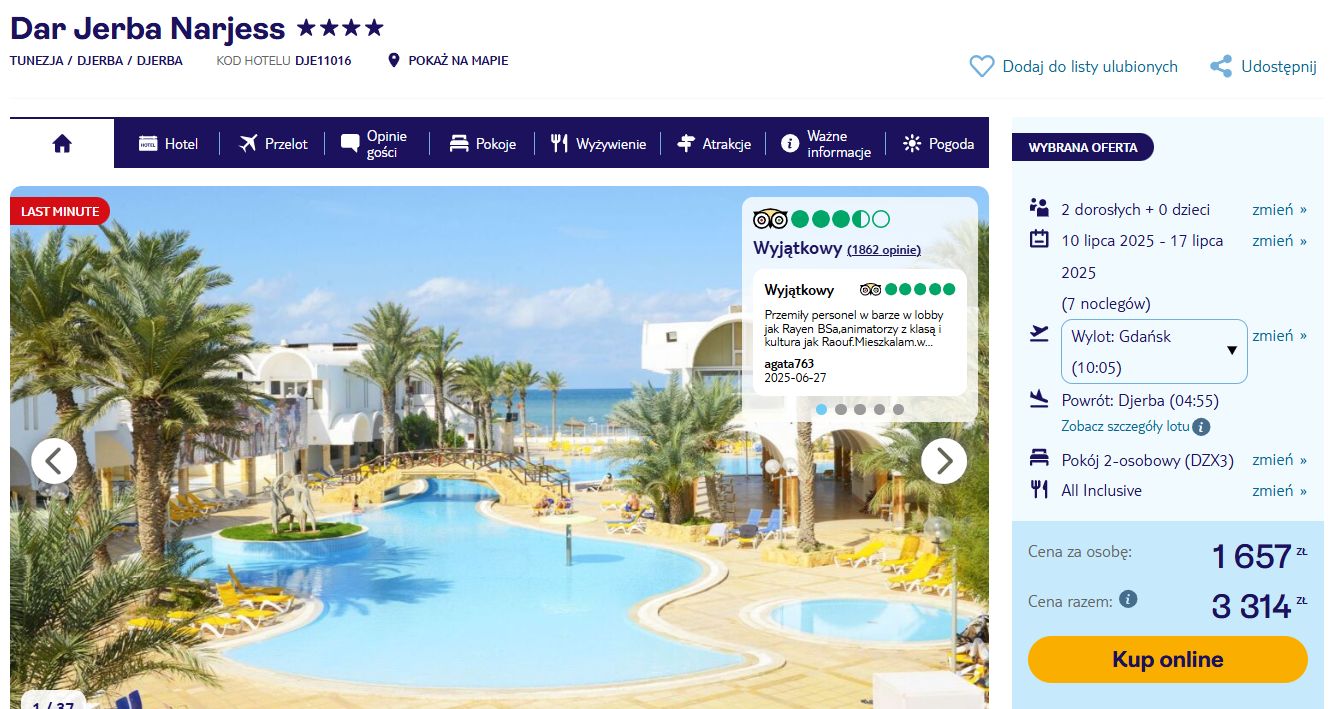The height and width of the screenshot is (709, 1336).
Task: Select the first review carousel dot
Action: pos(821,409)
